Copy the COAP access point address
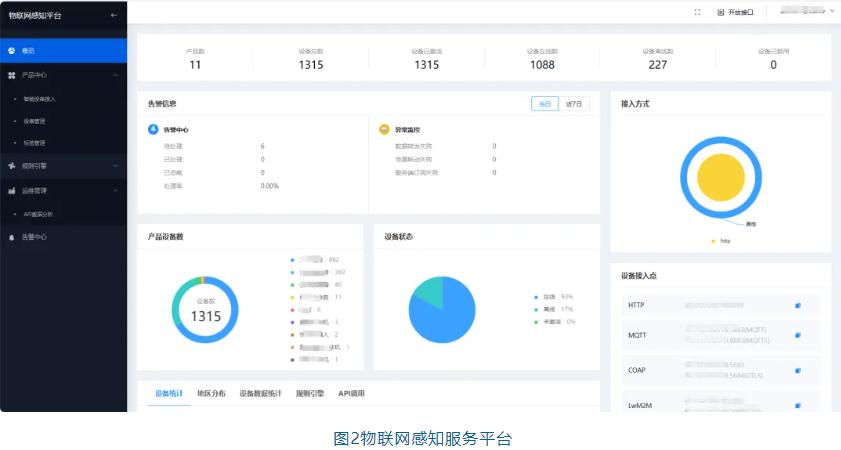 coord(798,370)
